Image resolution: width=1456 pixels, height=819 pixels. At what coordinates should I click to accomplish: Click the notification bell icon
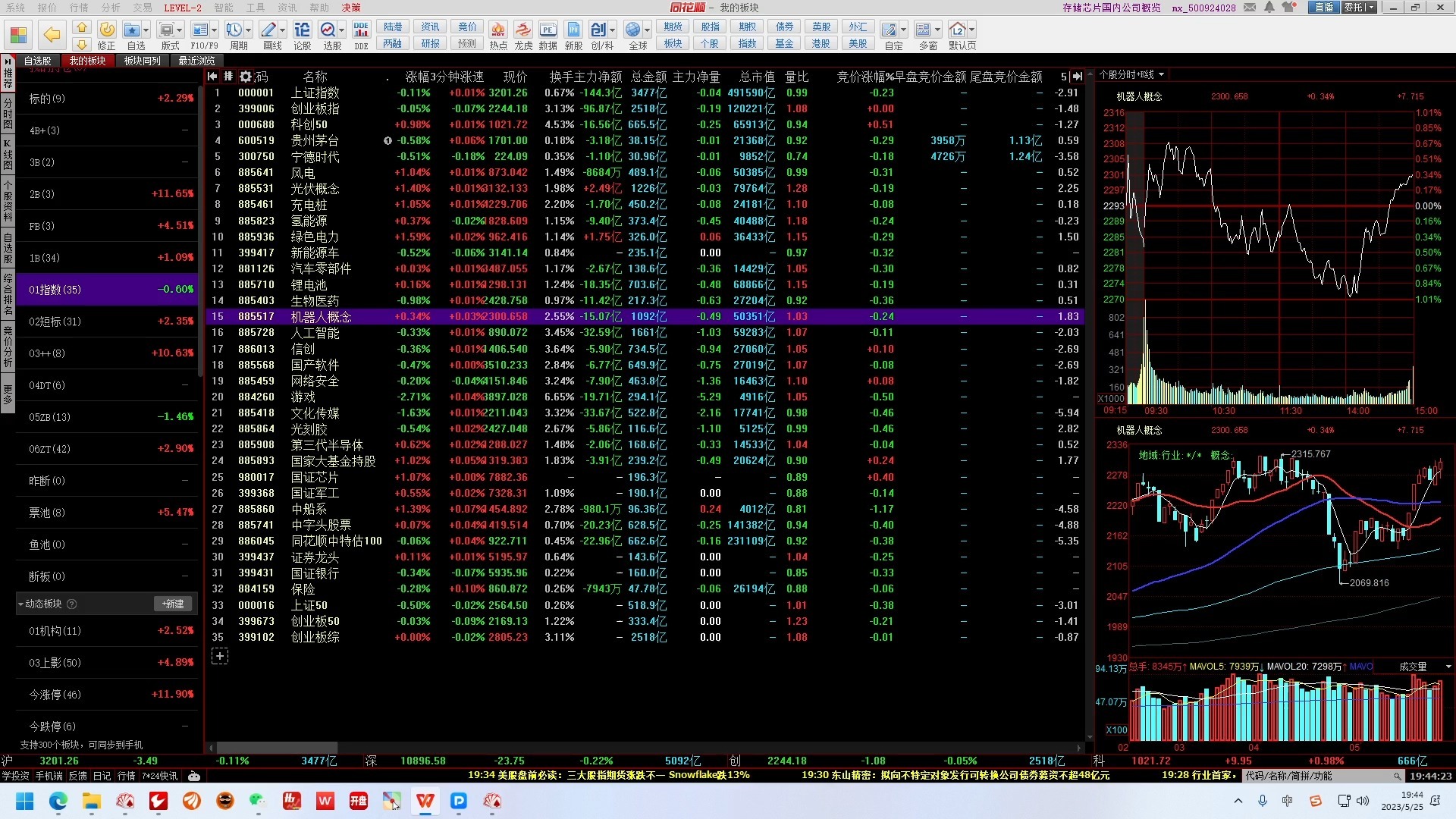pyautogui.click(x=1269, y=8)
